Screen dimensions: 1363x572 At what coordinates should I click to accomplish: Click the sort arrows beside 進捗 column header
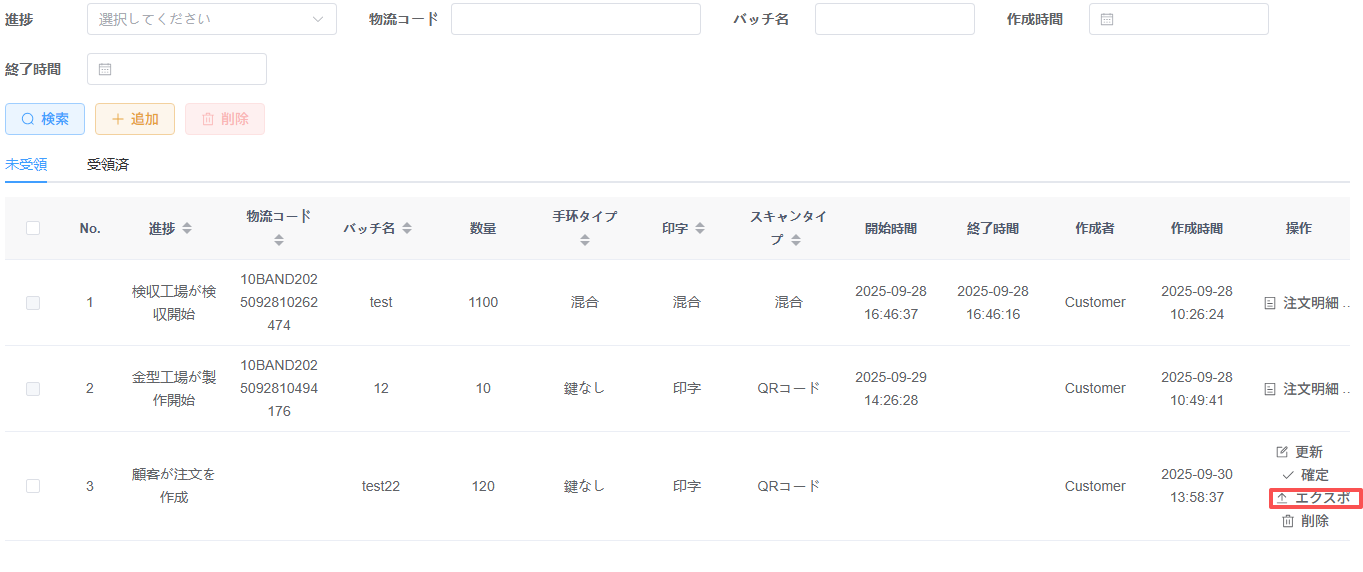coord(187,229)
